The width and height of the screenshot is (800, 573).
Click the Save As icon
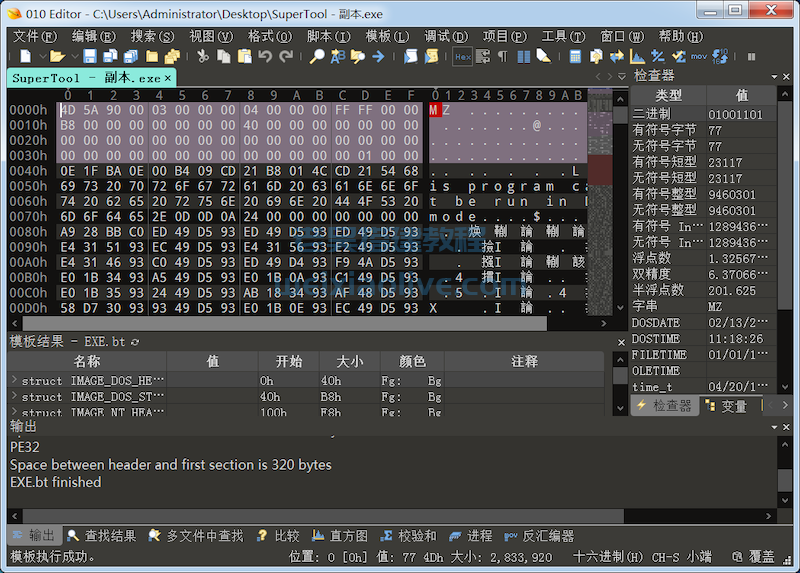110,56
